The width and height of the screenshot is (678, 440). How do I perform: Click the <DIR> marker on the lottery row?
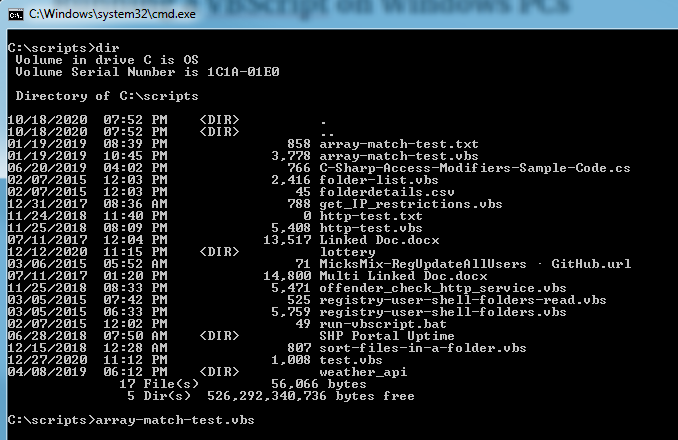click(x=219, y=252)
